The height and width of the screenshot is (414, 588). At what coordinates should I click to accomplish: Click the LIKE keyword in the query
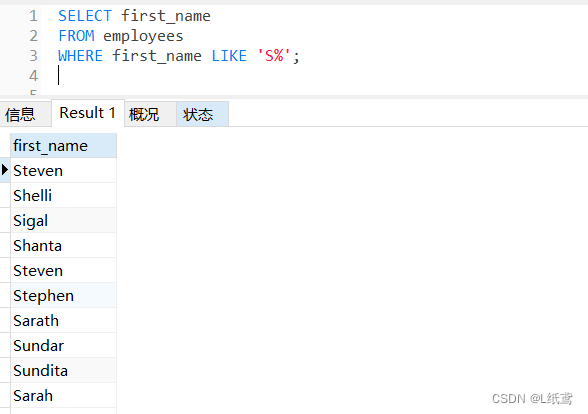[229, 56]
